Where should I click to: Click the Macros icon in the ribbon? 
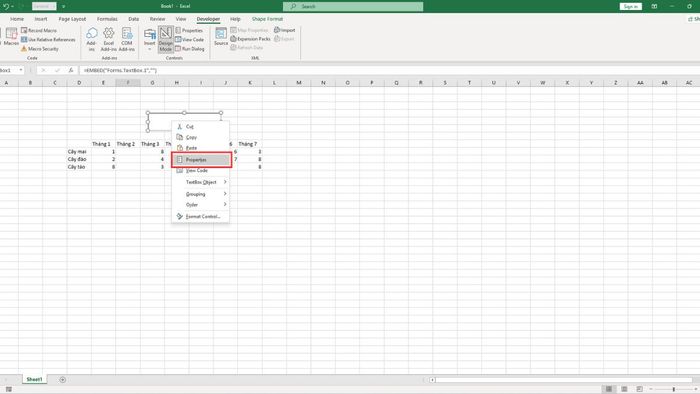coord(11,36)
